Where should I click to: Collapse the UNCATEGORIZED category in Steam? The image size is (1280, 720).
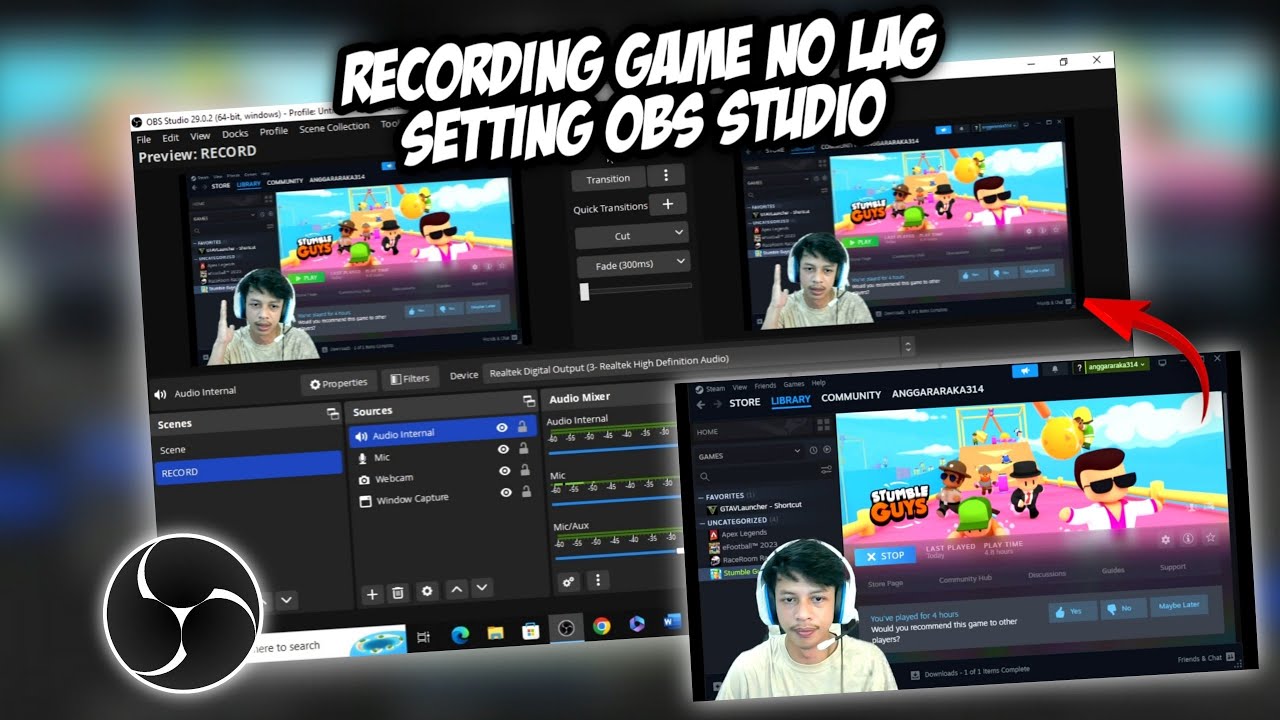coord(701,522)
